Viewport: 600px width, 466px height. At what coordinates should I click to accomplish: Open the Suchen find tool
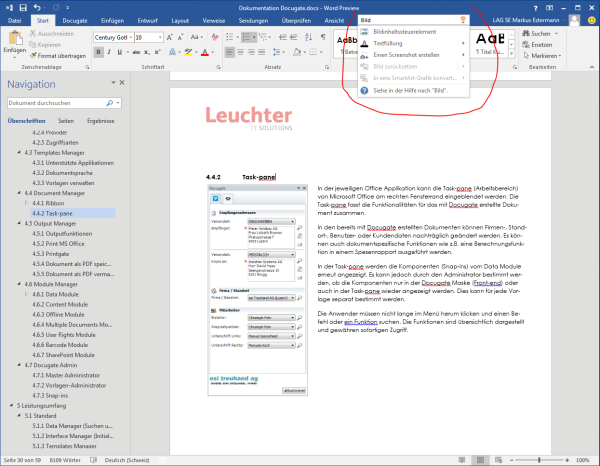coord(536,34)
